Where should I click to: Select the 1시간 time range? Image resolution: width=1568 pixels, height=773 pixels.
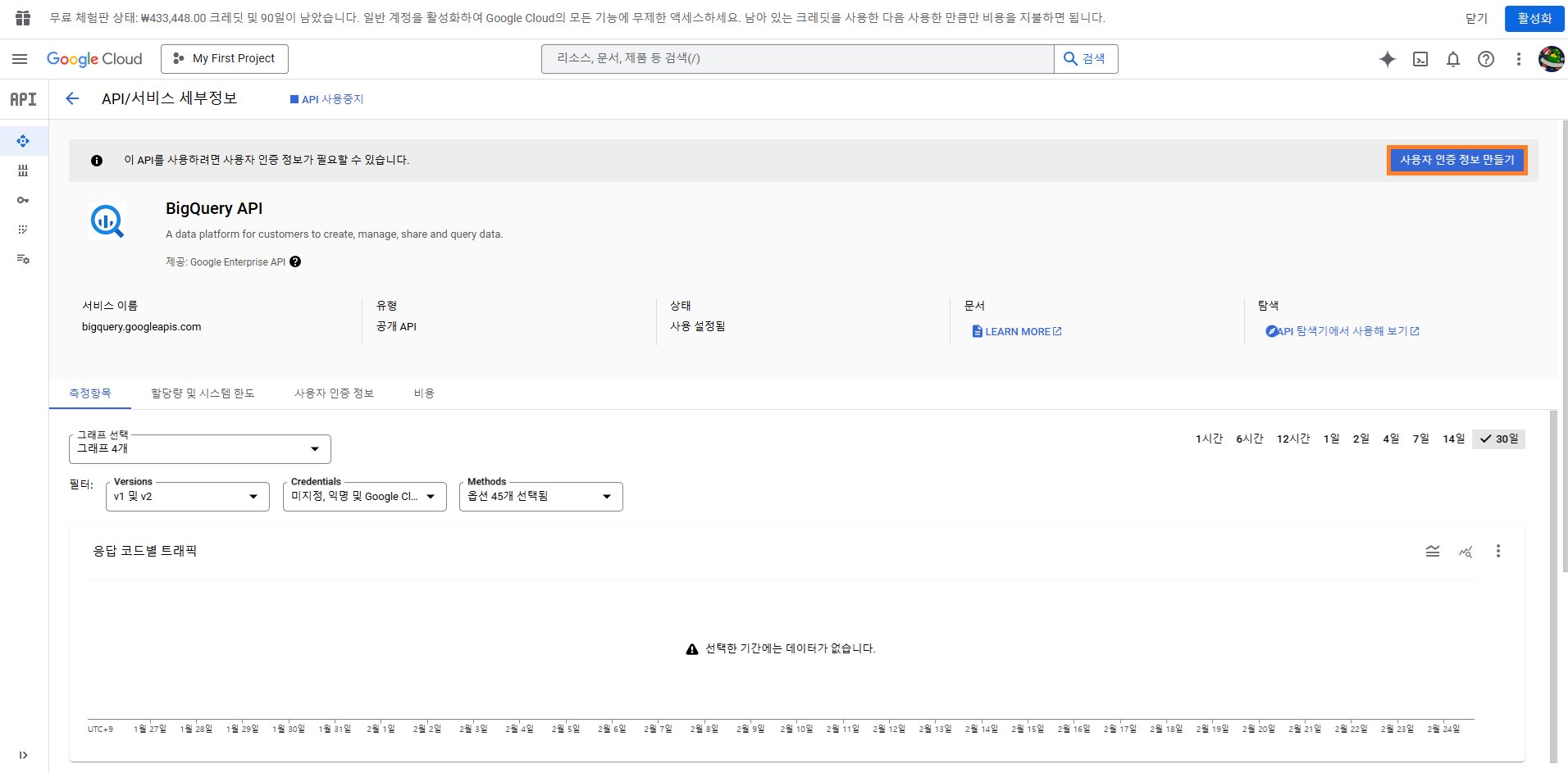(x=1209, y=439)
